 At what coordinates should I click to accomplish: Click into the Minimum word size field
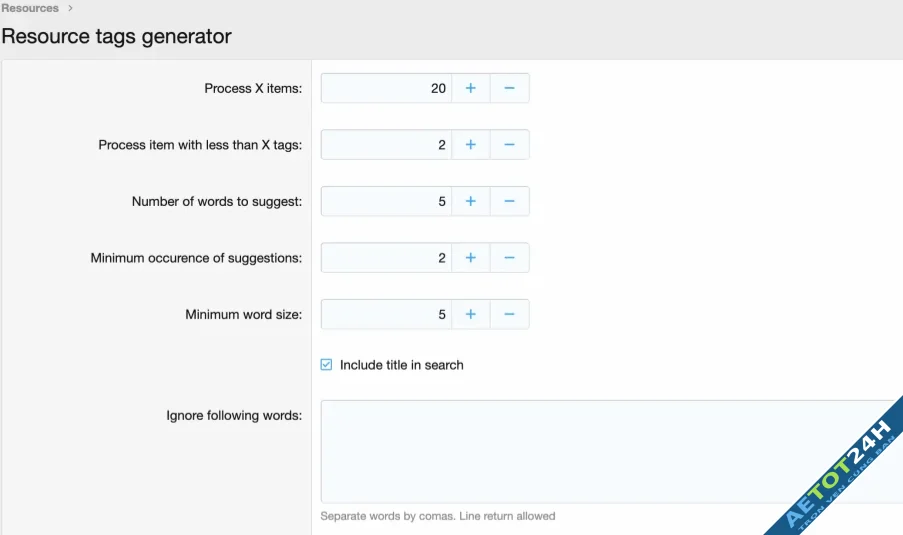386,314
